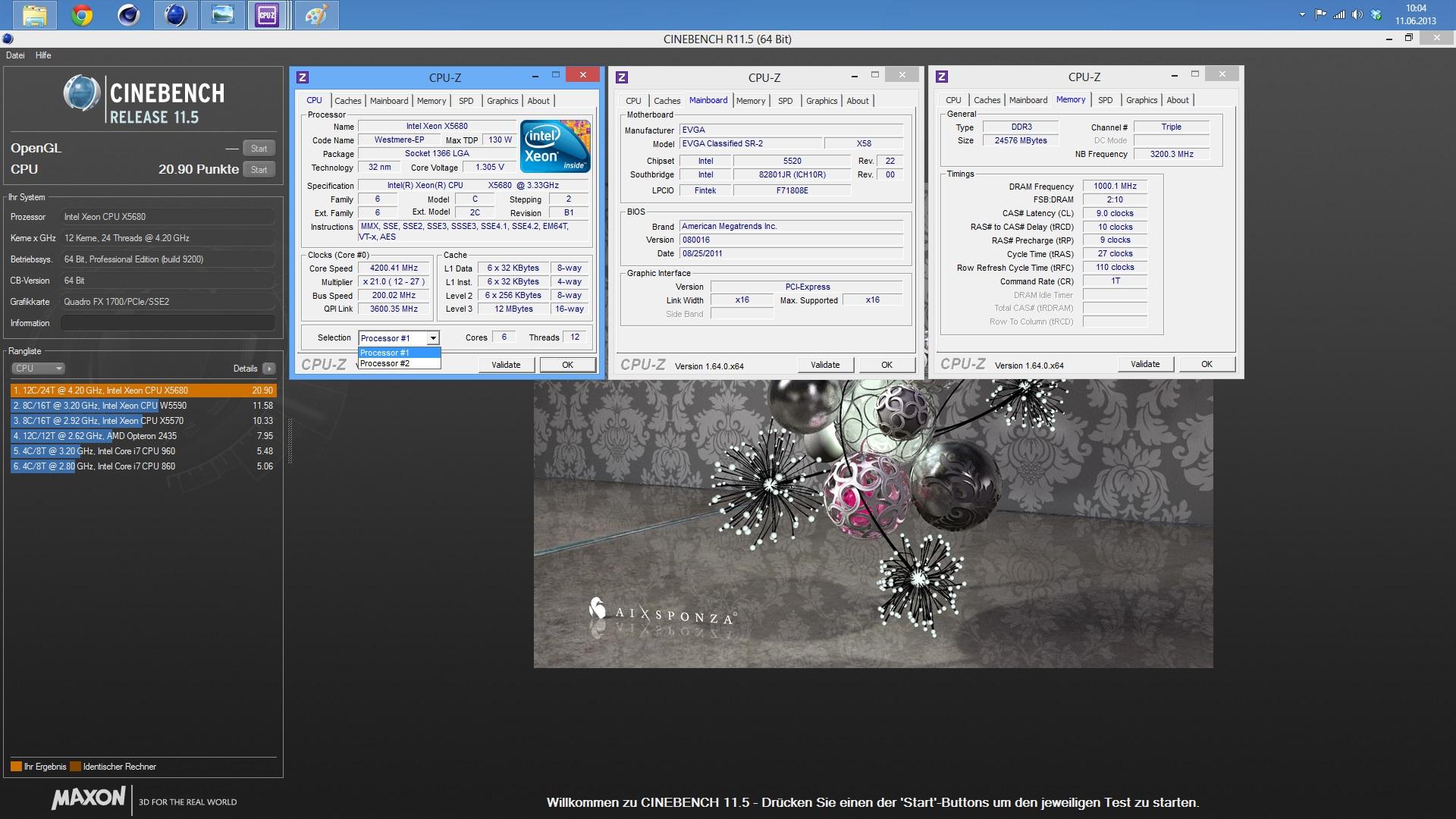Screen dimensions: 1456x819
Task: Switch to Memory tab in first CPU-Z window
Action: point(431,101)
